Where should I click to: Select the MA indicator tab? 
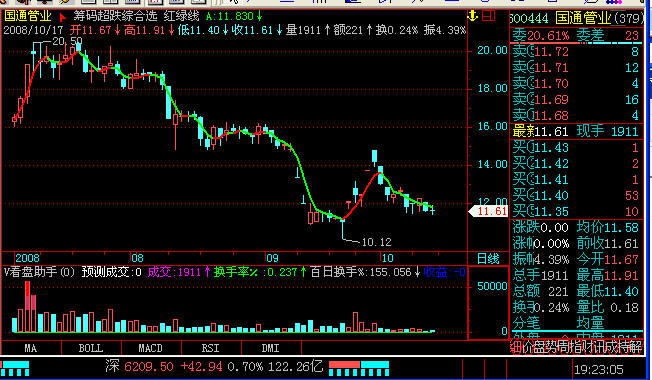[x=30, y=348]
